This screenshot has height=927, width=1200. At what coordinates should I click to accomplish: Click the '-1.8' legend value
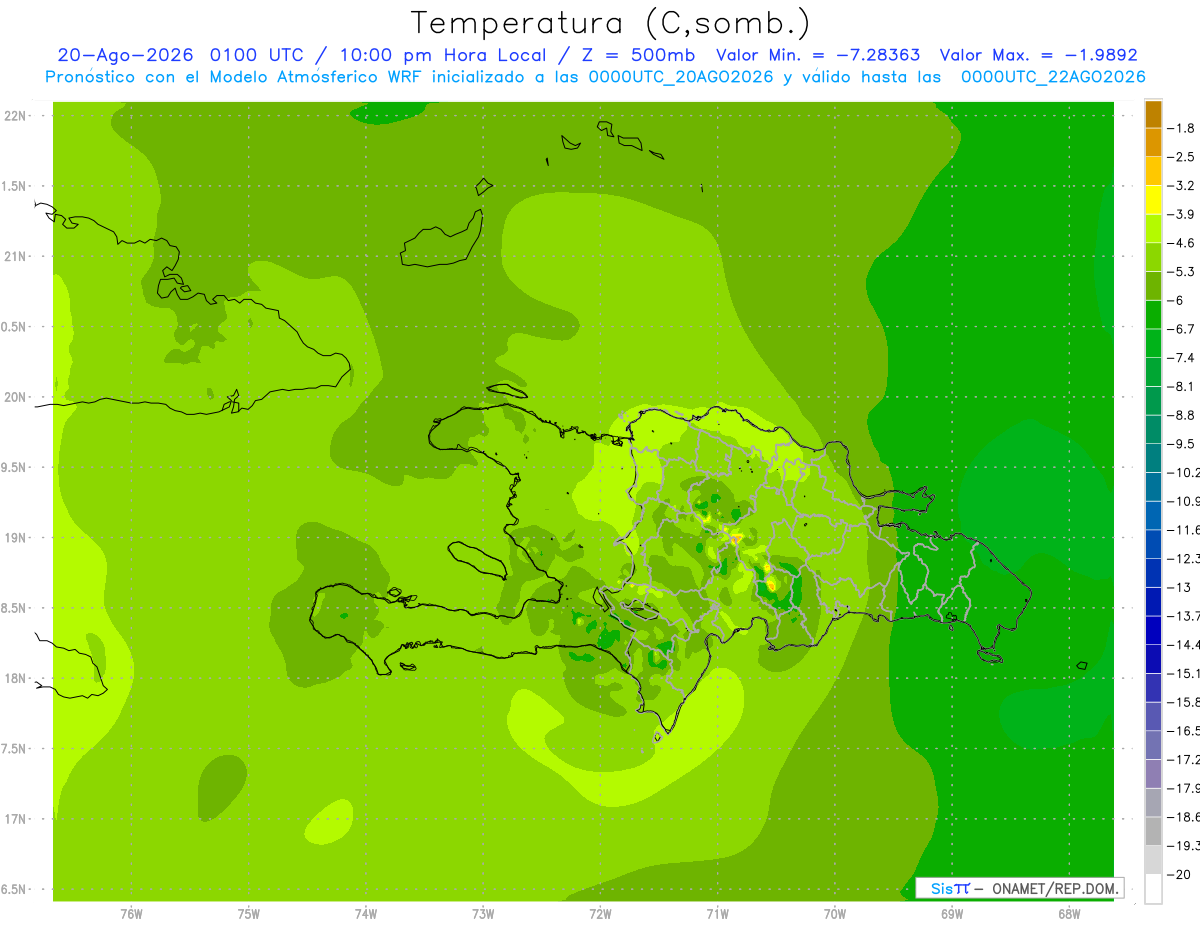click(1180, 129)
